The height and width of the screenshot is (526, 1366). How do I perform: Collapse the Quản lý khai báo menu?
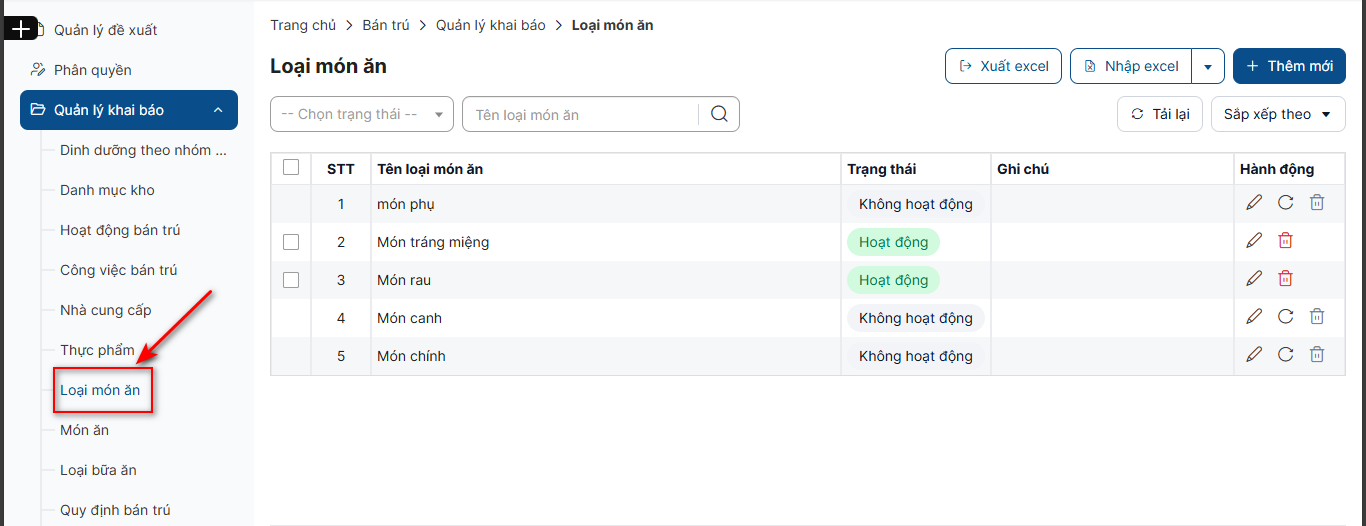coord(218,110)
